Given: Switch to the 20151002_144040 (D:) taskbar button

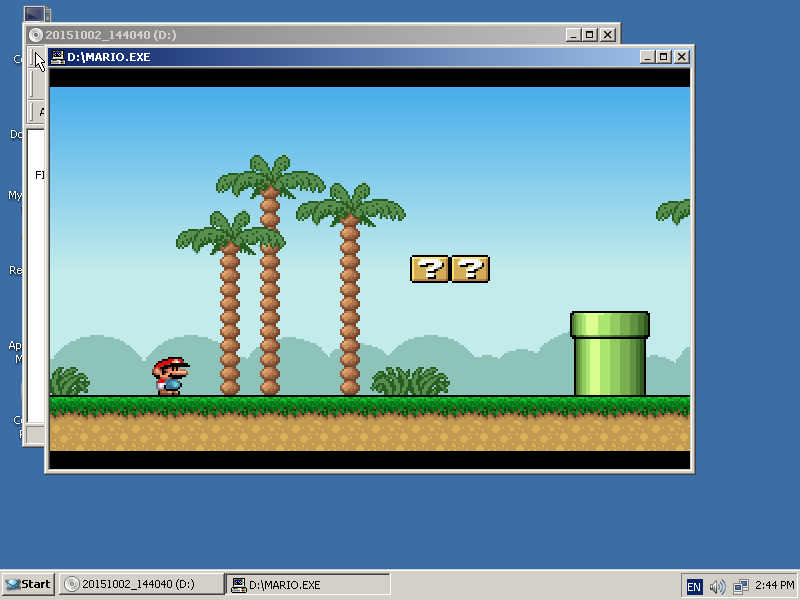Looking at the screenshot, I should click(x=141, y=584).
